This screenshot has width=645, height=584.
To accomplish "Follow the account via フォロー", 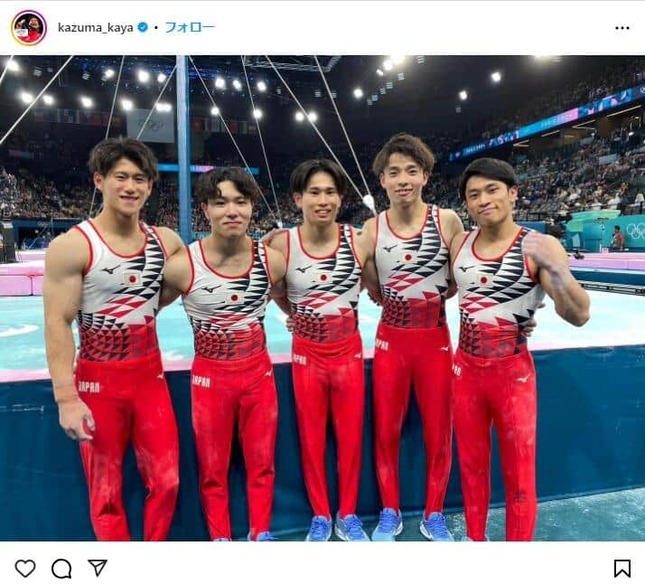I will pyautogui.click(x=190, y=28).
